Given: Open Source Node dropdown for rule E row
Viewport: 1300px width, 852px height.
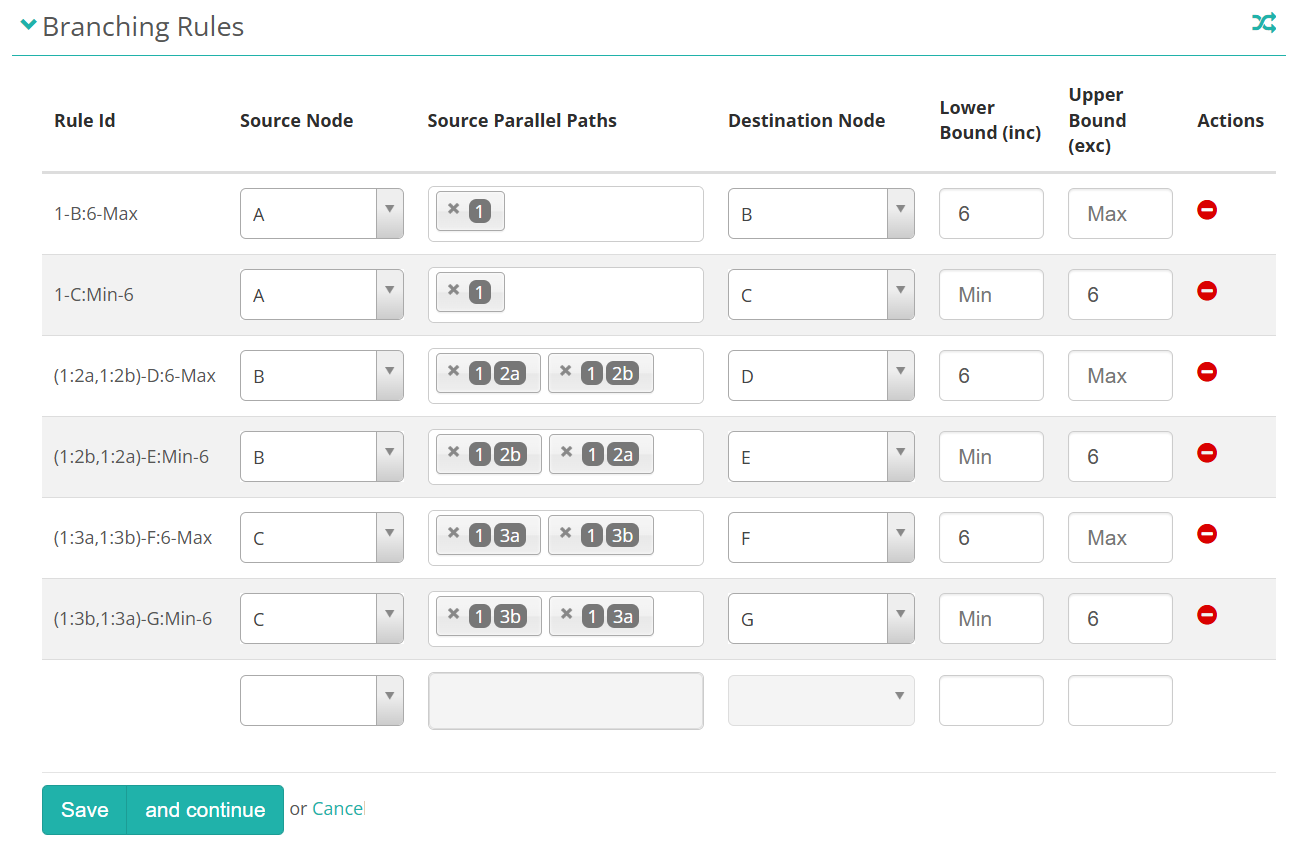Looking at the screenshot, I should [x=322, y=457].
